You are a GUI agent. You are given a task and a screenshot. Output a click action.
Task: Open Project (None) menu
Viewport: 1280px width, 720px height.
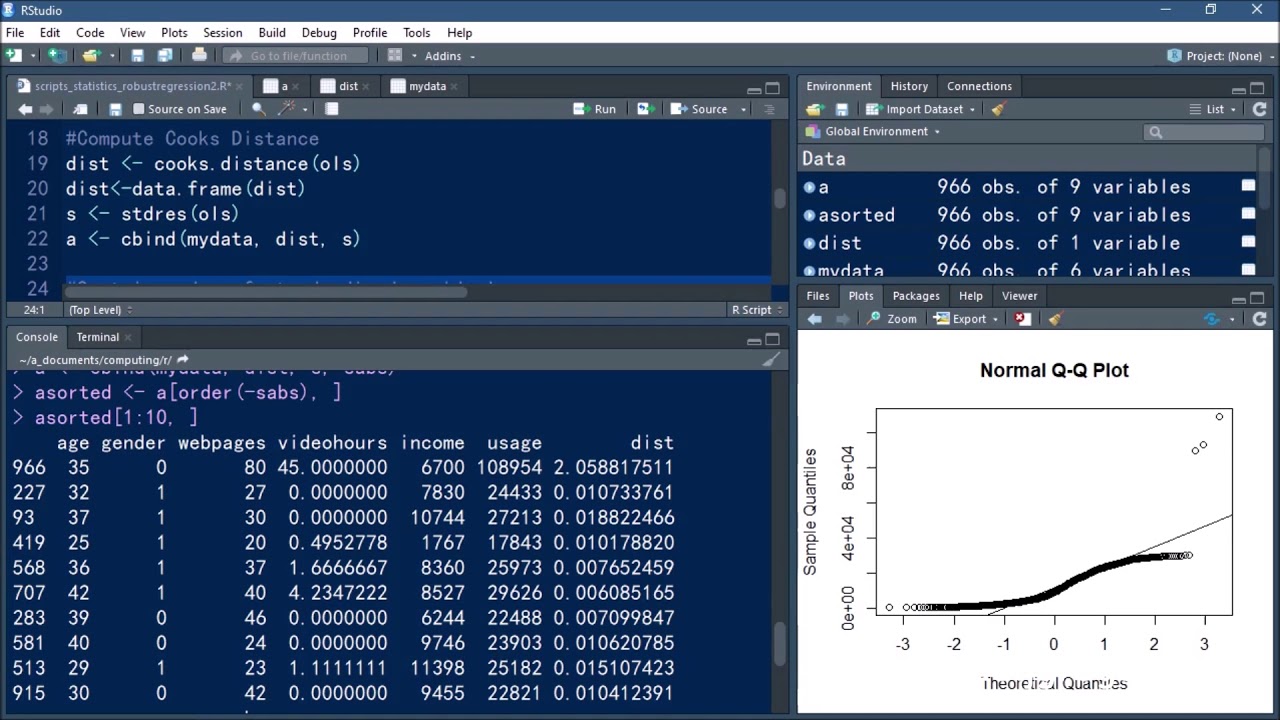click(1221, 56)
